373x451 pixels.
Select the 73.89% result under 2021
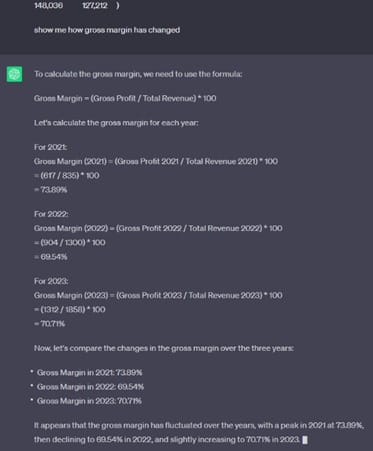pyautogui.click(x=50, y=190)
